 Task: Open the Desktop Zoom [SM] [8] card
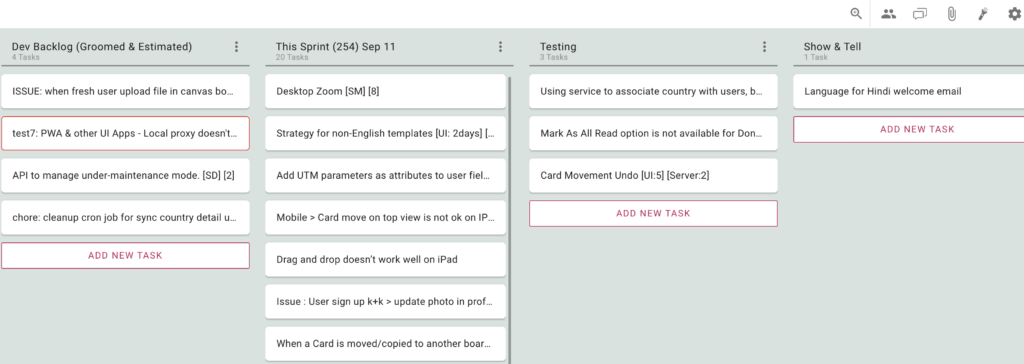385,91
